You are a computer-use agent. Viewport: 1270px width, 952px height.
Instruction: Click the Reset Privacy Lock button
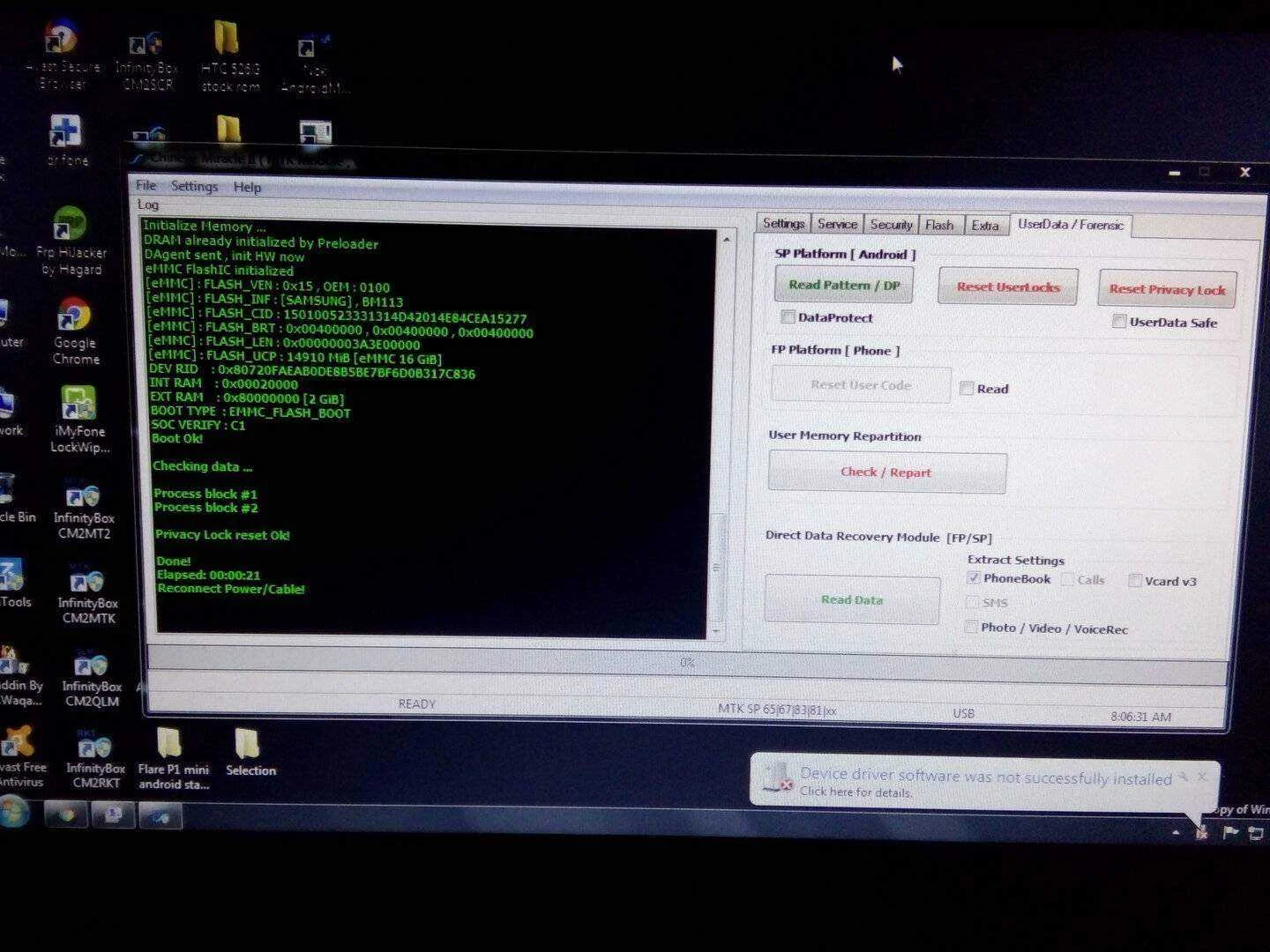click(x=1167, y=289)
